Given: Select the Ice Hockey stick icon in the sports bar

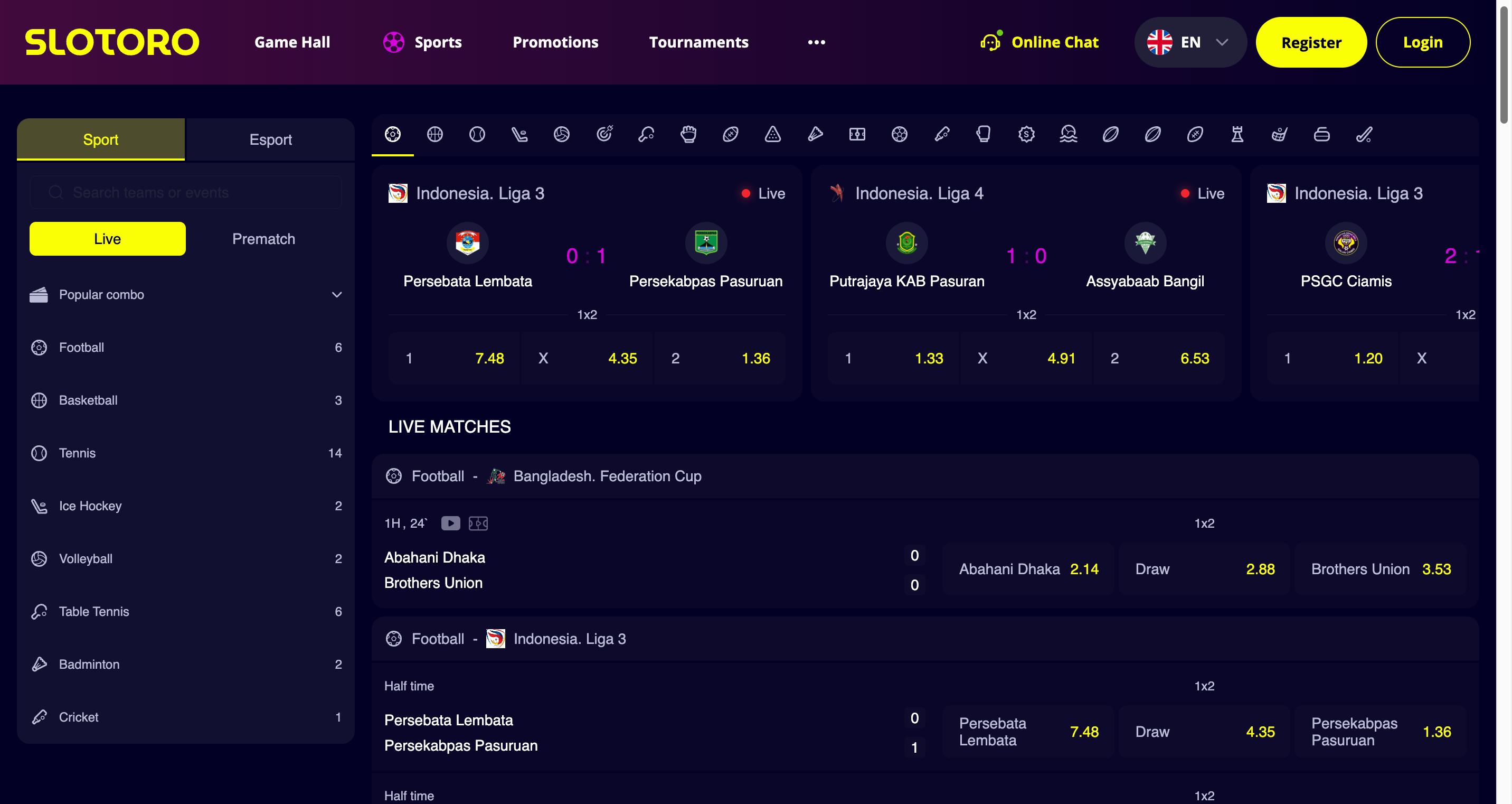Looking at the screenshot, I should coord(519,135).
